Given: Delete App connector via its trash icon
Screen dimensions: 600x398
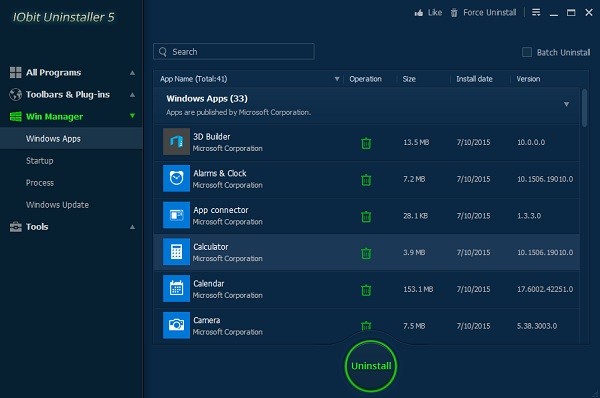Looking at the screenshot, I should pos(366,217).
